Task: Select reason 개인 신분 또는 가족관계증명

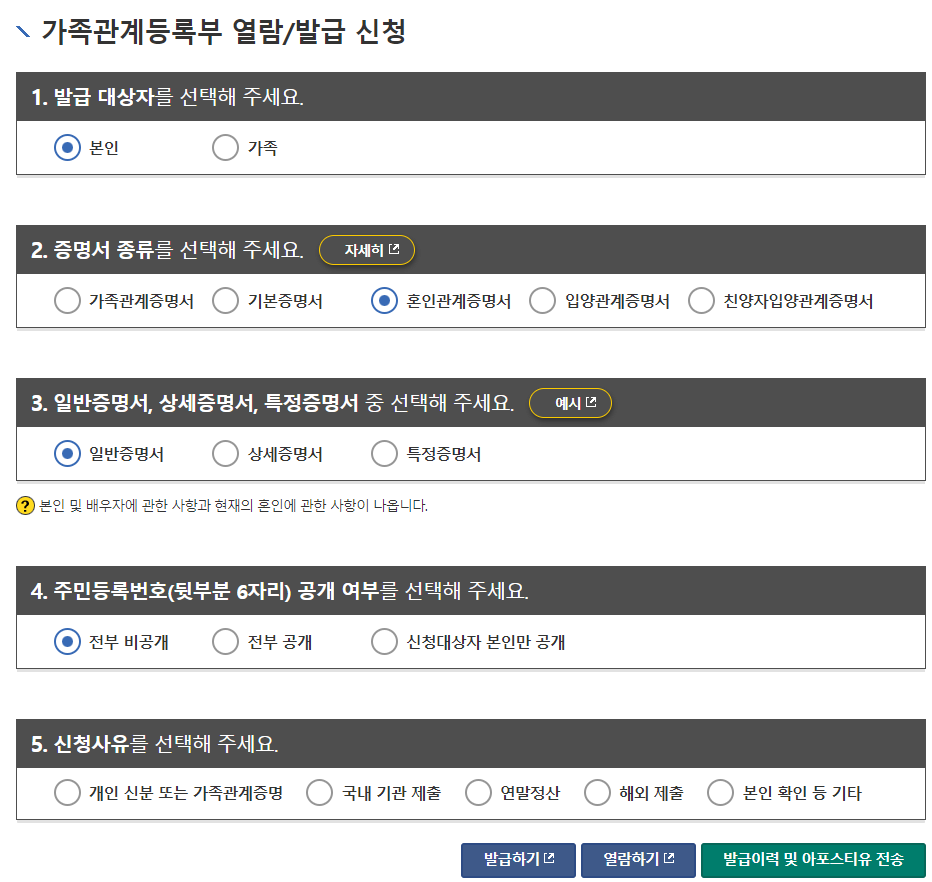Action: coord(67,793)
